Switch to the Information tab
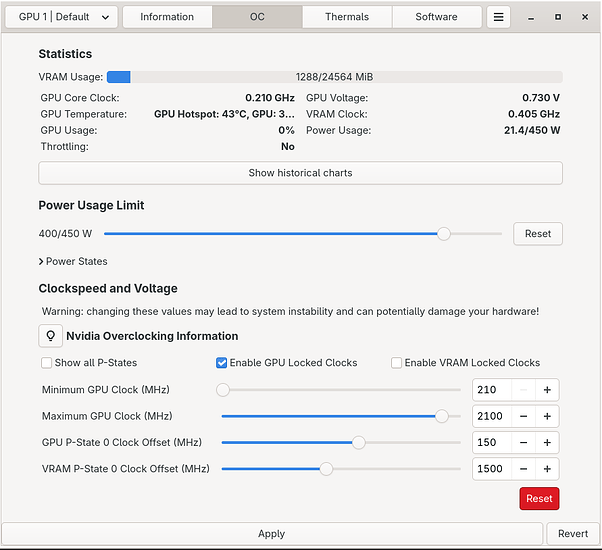 pos(167,17)
